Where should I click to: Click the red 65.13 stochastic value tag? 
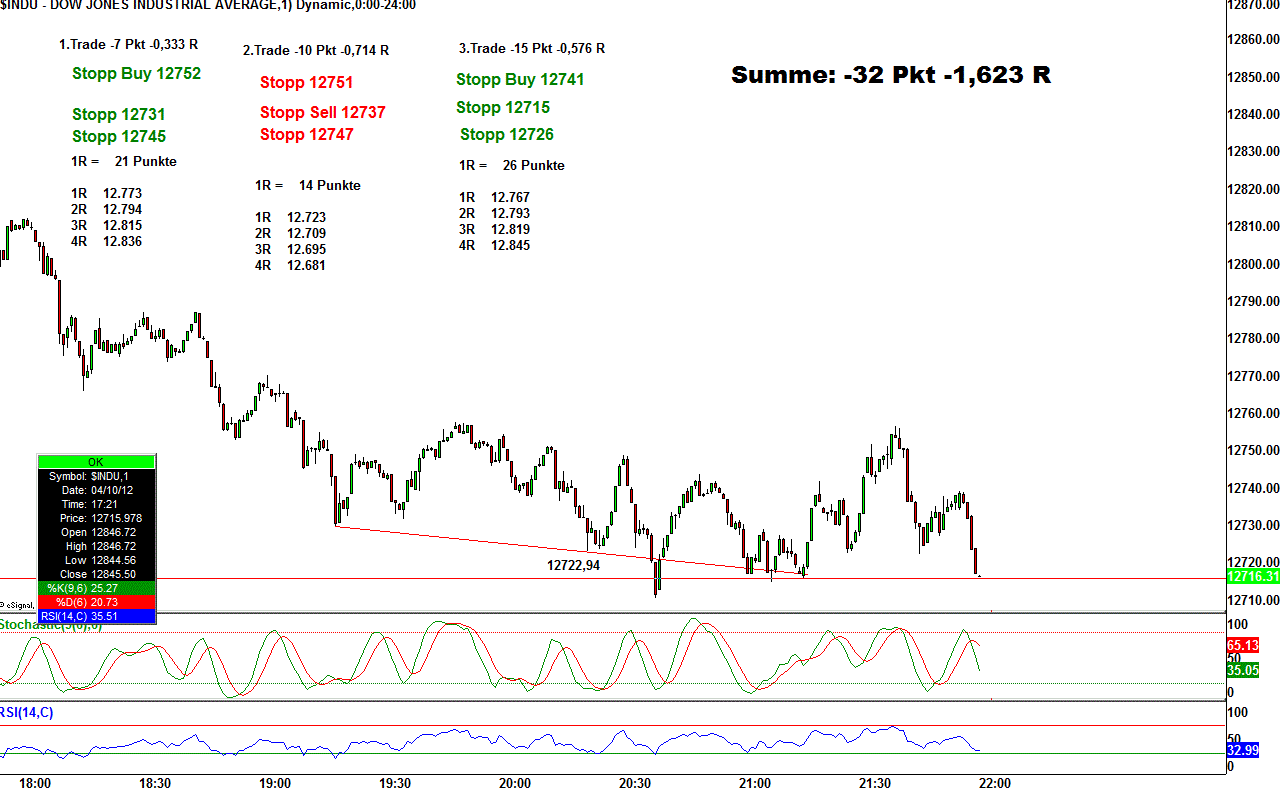click(x=1243, y=646)
